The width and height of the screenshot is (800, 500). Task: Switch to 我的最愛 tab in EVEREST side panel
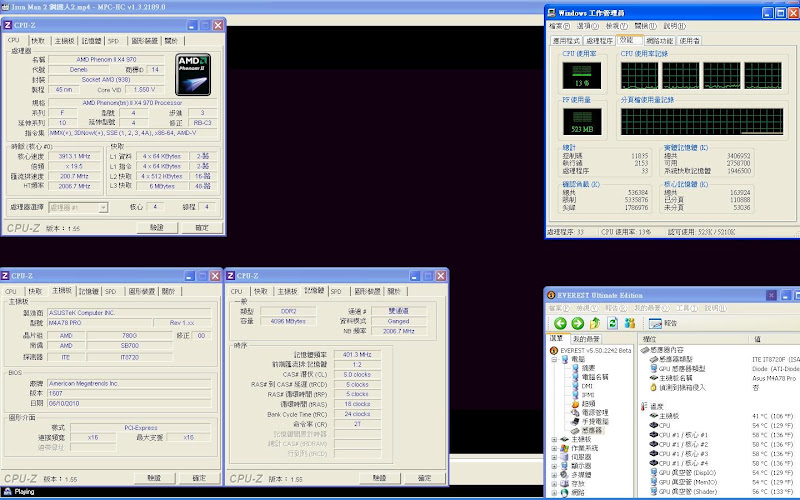[x=586, y=339]
